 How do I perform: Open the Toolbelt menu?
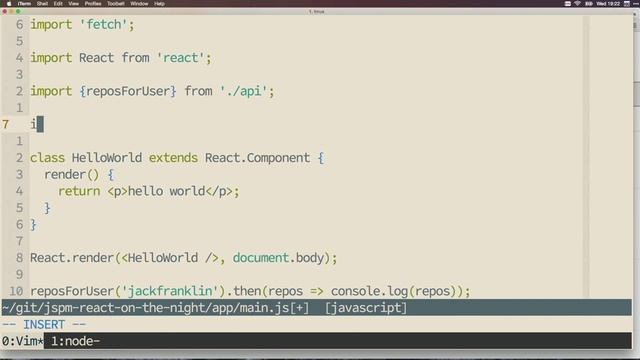point(116,3)
